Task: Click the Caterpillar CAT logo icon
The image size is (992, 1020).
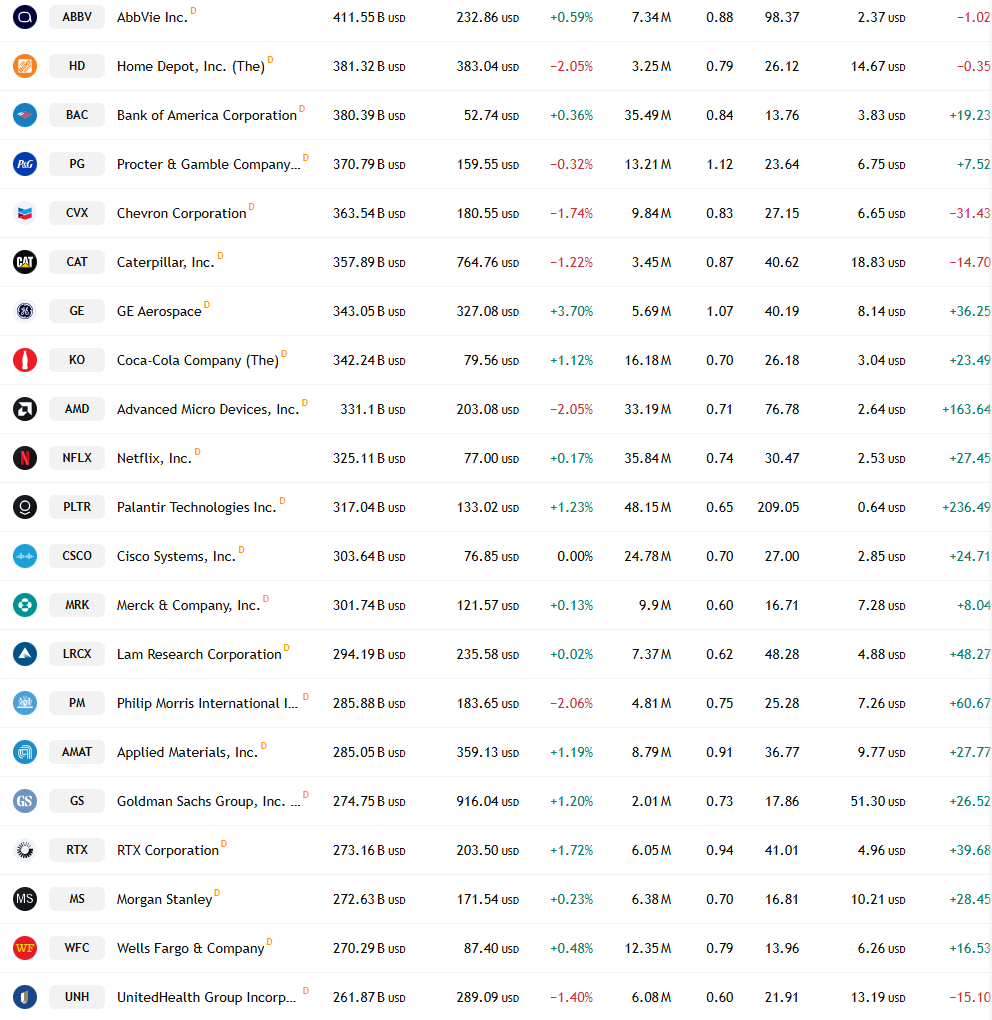Action: (25, 262)
